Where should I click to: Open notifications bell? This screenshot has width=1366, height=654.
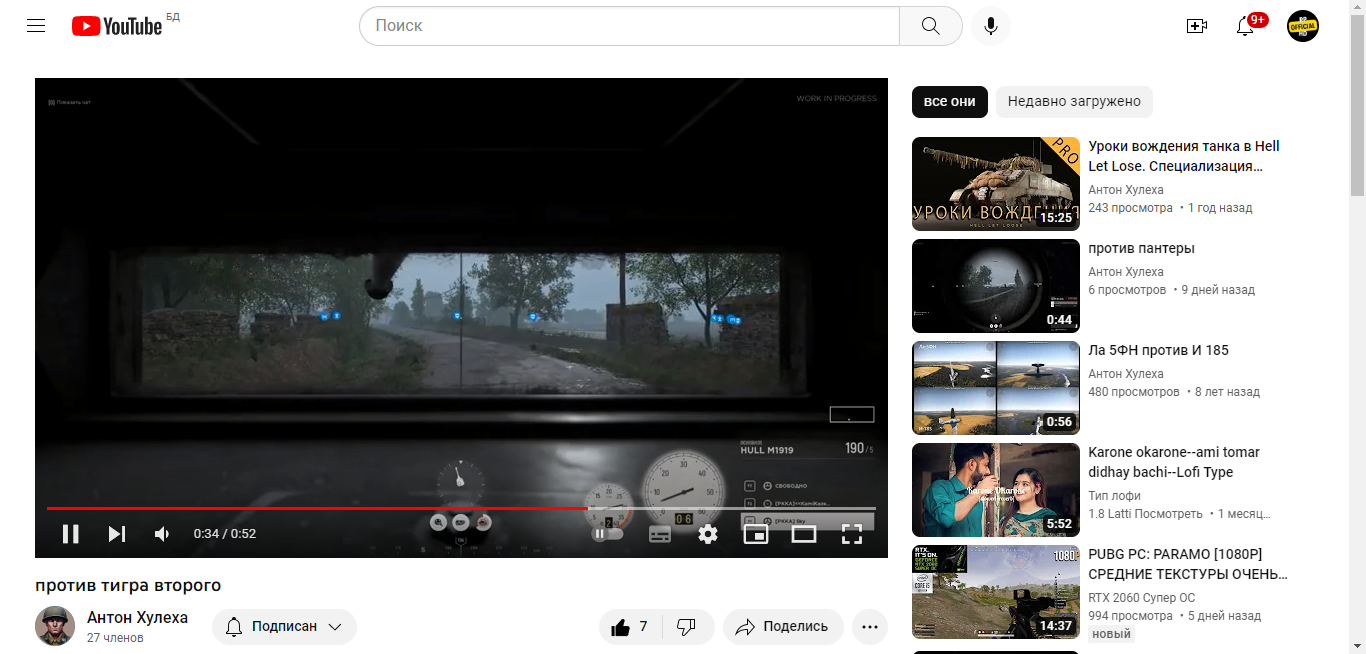point(1245,26)
